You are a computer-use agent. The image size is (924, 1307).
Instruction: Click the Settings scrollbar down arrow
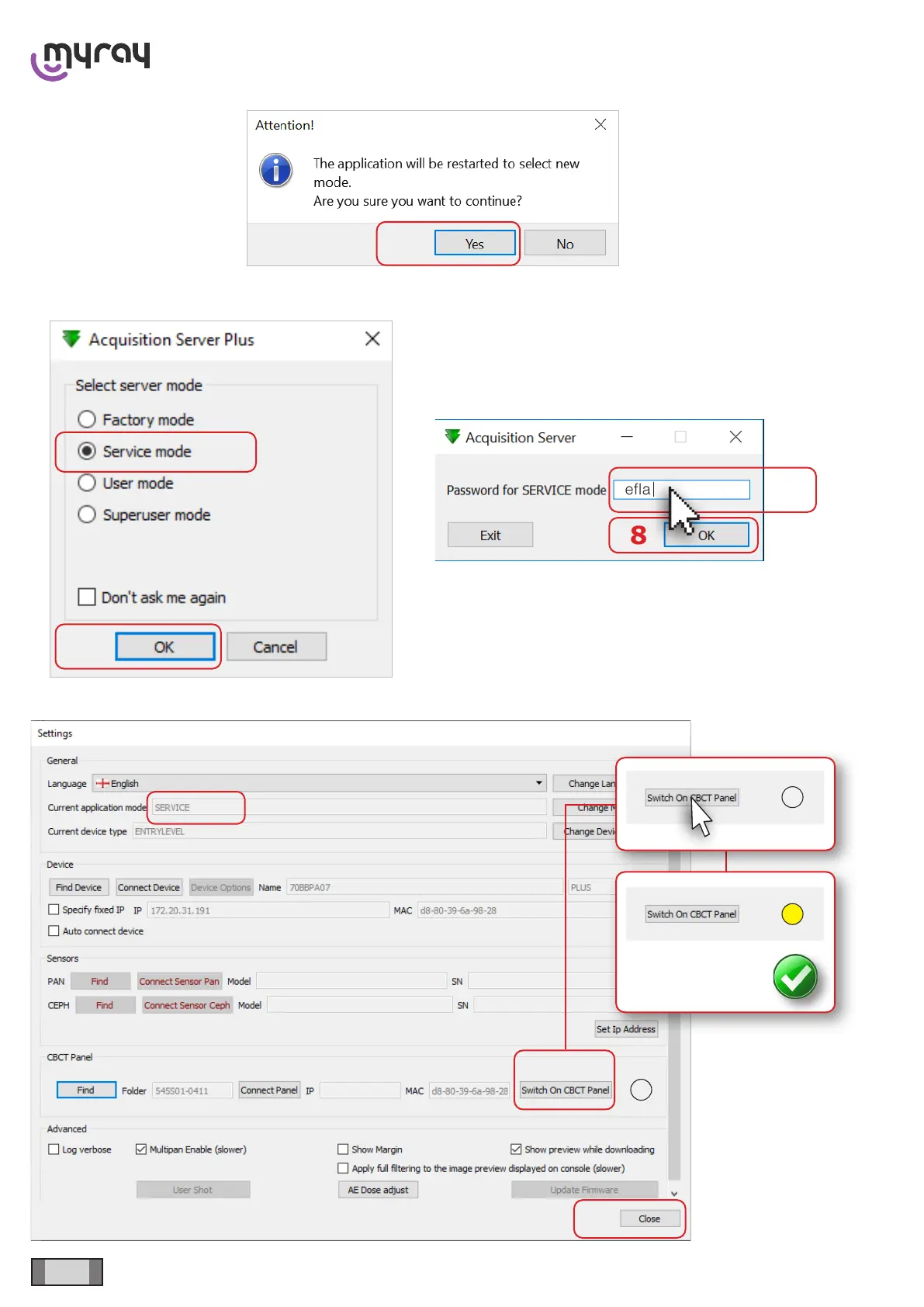(x=674, y=1194)
